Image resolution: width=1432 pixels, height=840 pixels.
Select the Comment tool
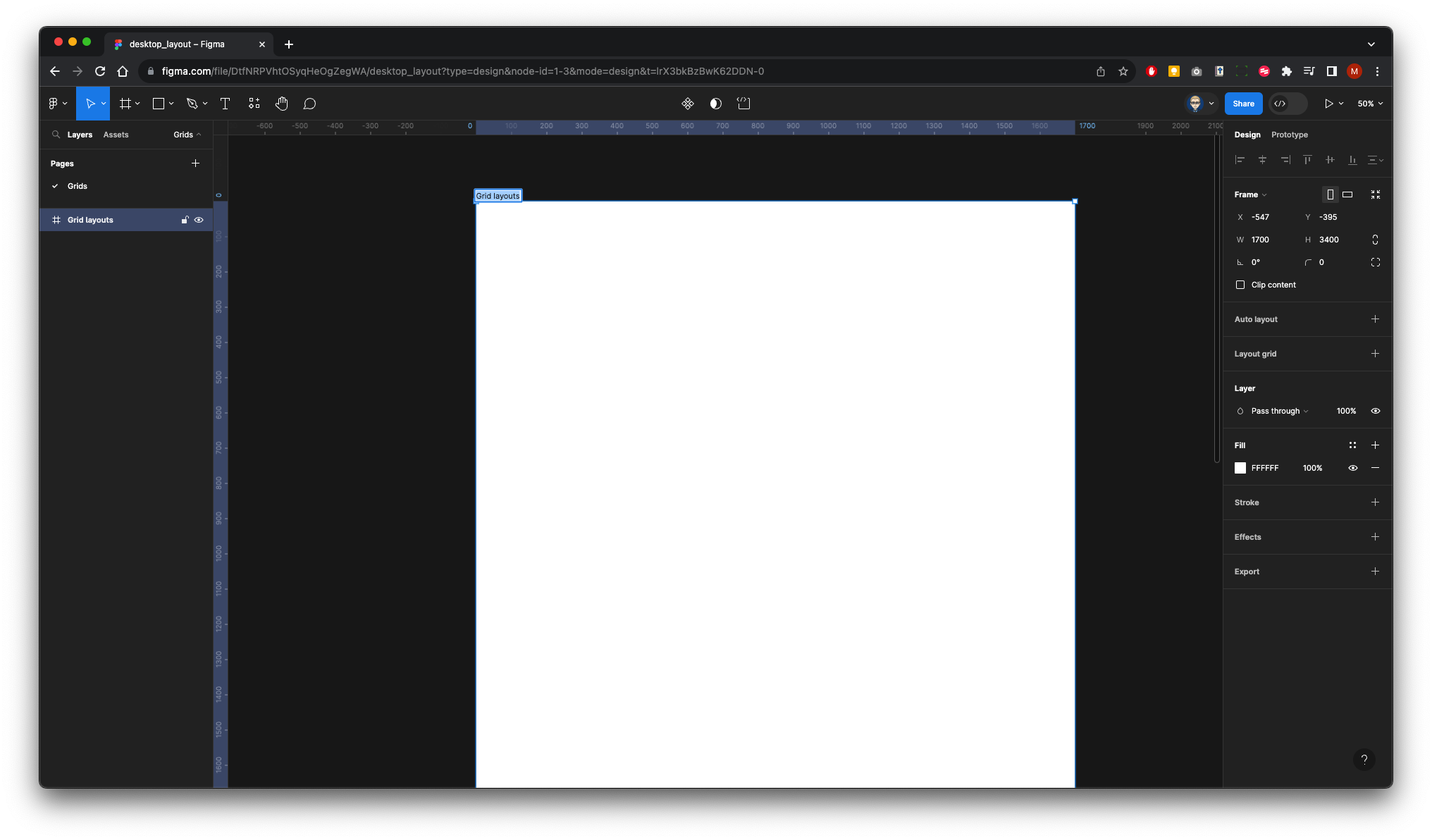point(310,103)
